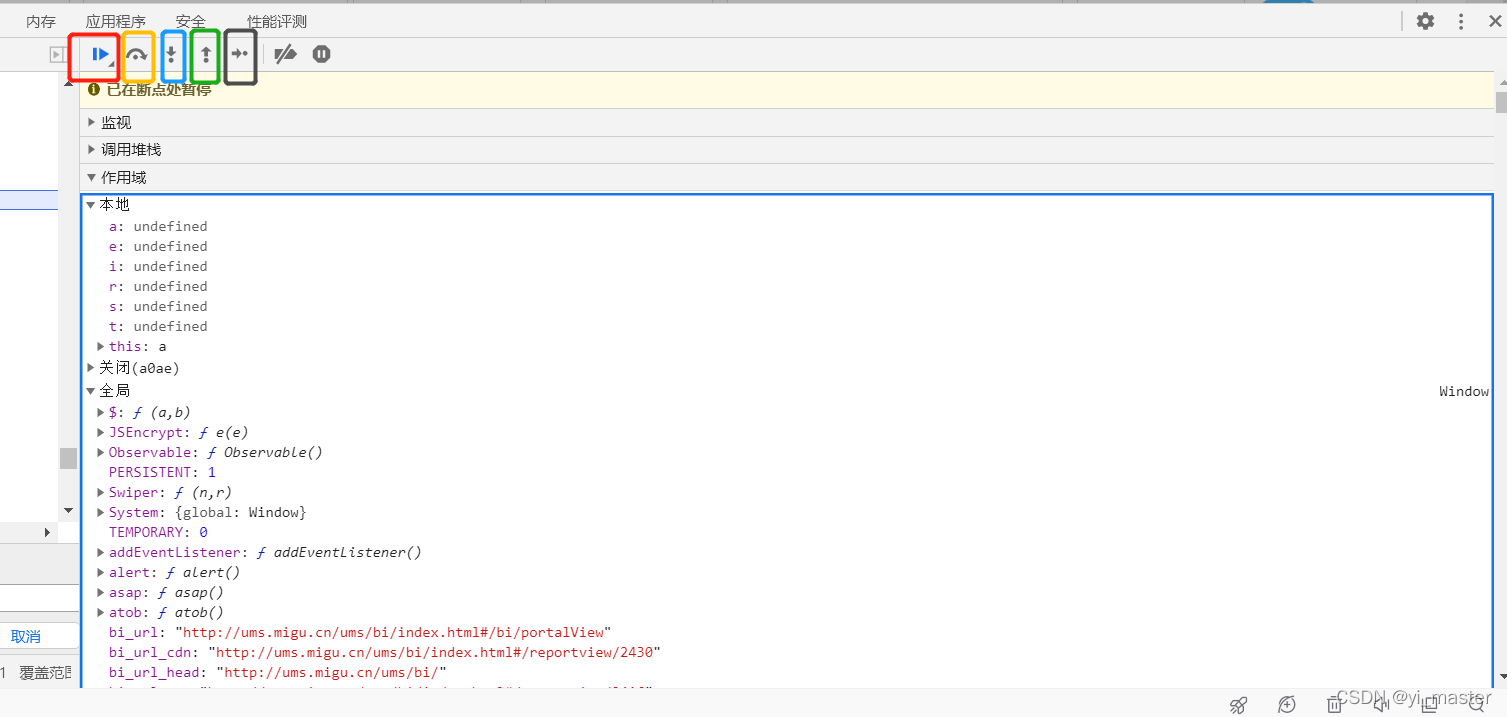
Task: Click the rocket icon in the bottom bar
Action: click(1238, 705)
